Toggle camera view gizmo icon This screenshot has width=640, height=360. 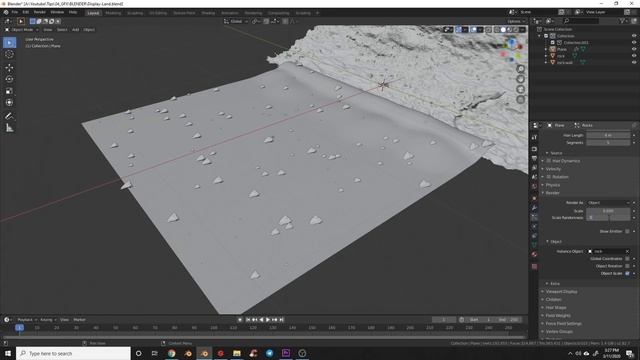point(520,89)
